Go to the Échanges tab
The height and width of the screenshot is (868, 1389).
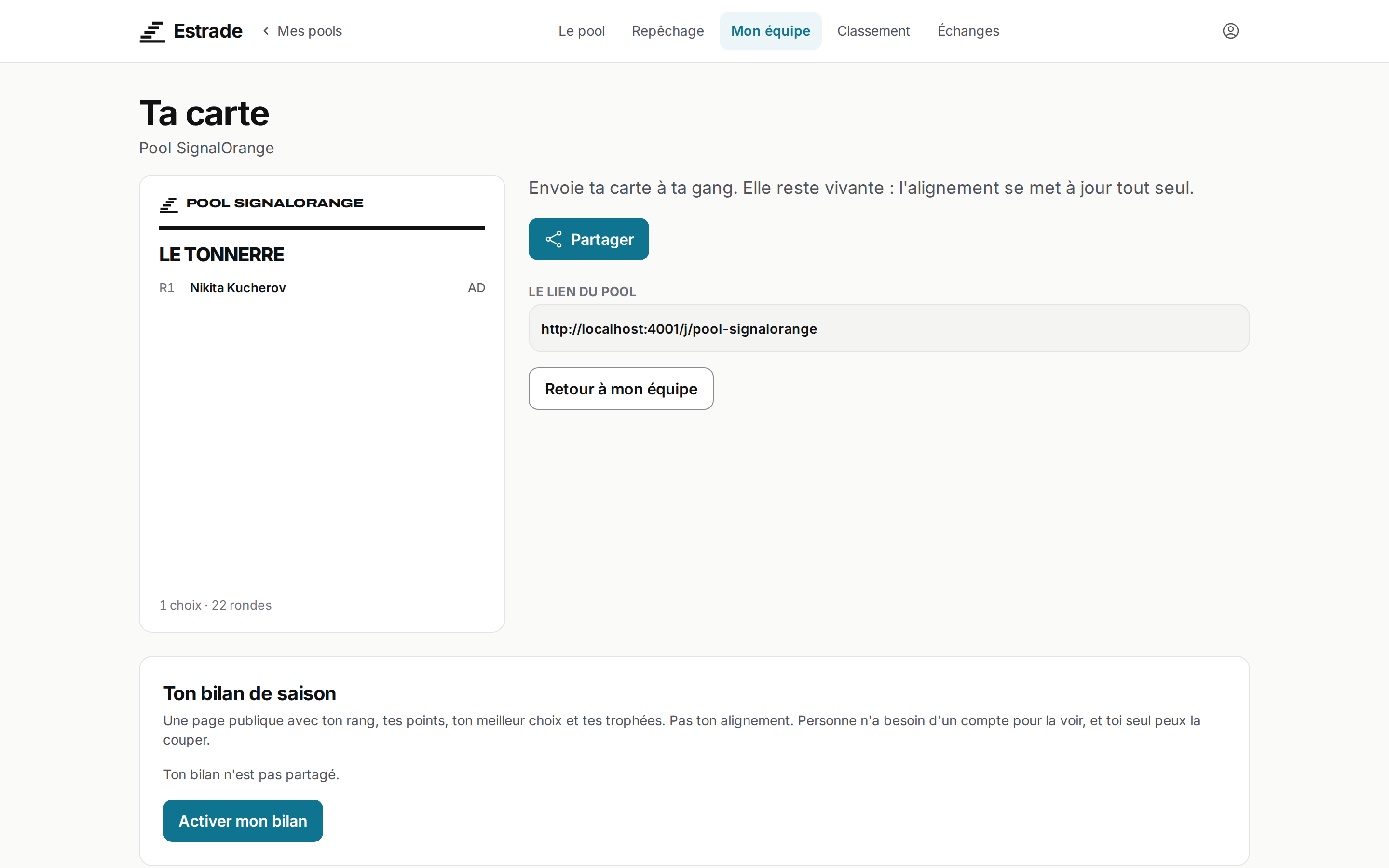pyautogui.click(x=967, y=31)
